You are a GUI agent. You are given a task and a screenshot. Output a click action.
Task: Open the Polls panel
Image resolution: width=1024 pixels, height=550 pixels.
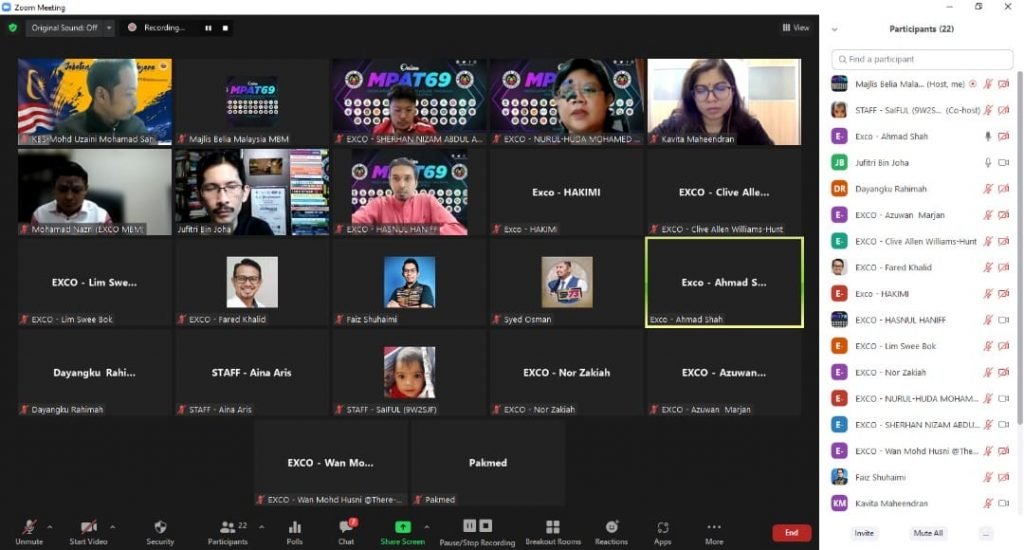[x=294, y=530]
